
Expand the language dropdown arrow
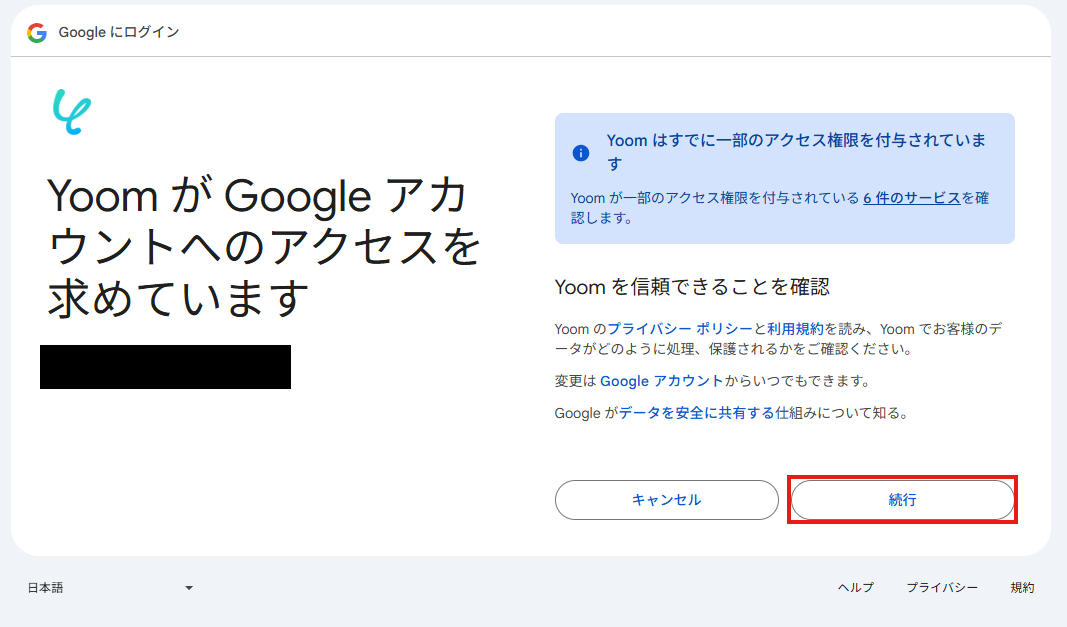point(189,588)
